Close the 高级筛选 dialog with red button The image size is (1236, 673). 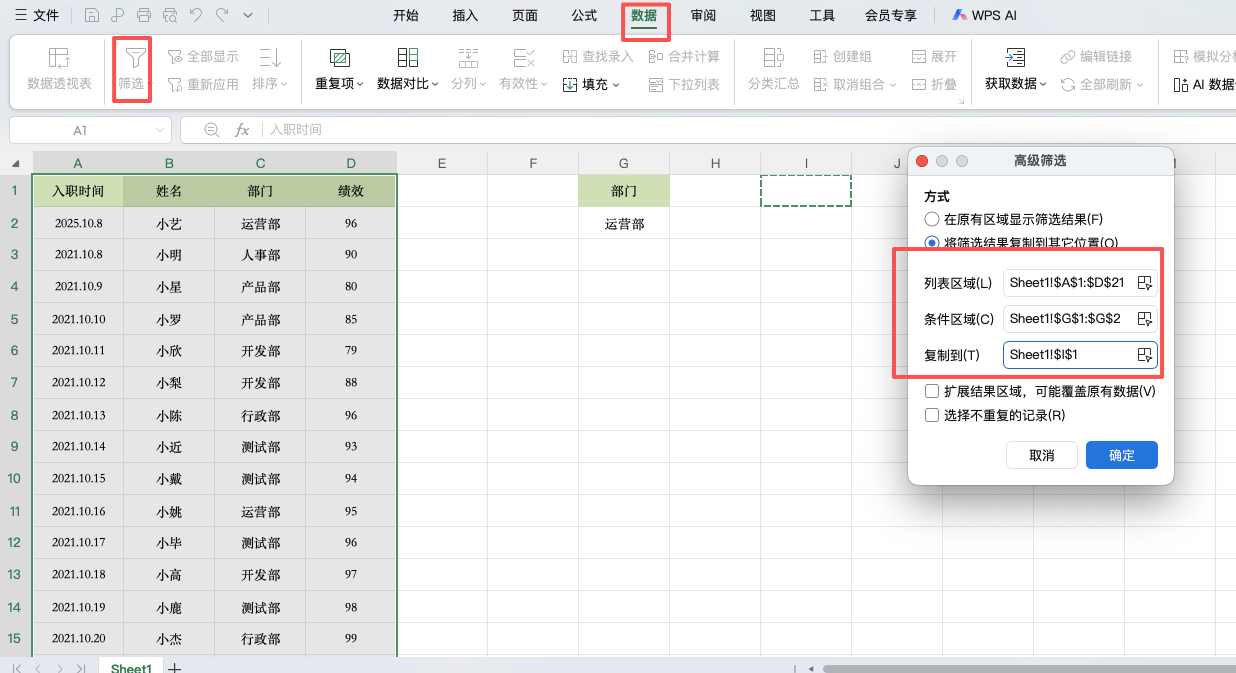click(922, 161)
